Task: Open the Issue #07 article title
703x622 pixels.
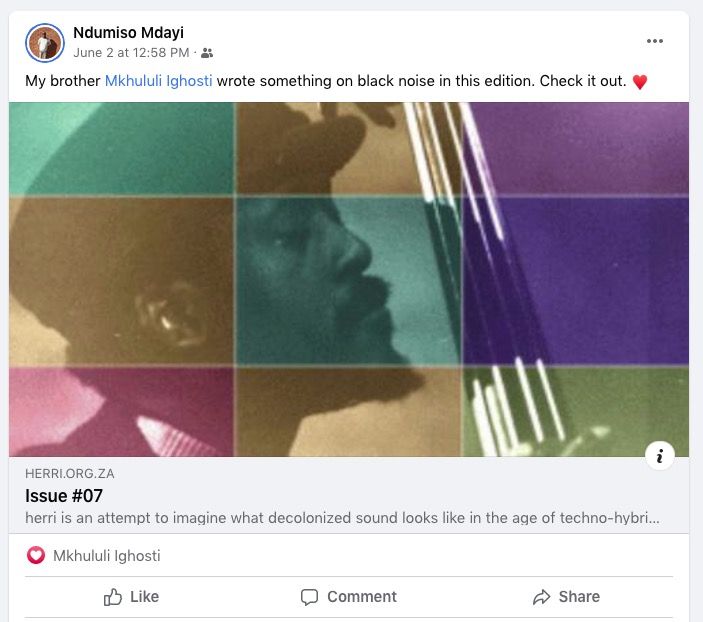Action: point(64,495)
